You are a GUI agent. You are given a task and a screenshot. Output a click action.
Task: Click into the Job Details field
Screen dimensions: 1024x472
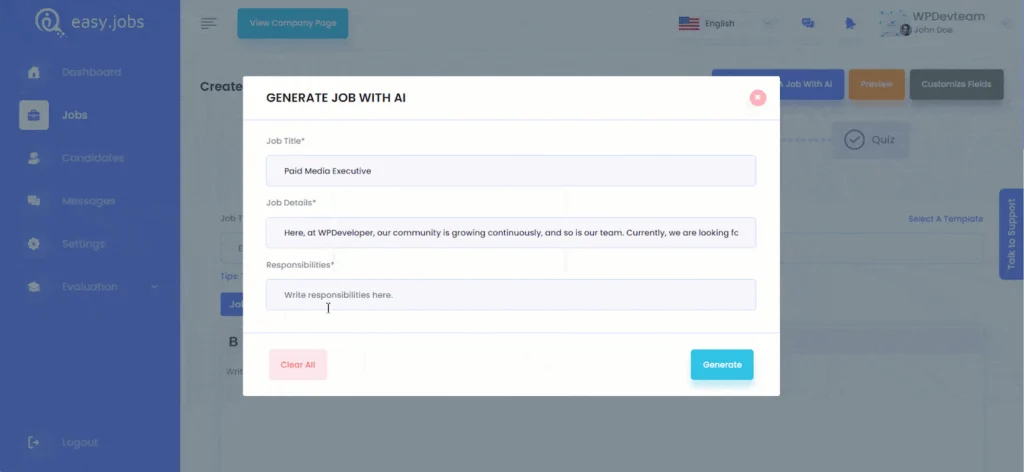coord(511,232)
